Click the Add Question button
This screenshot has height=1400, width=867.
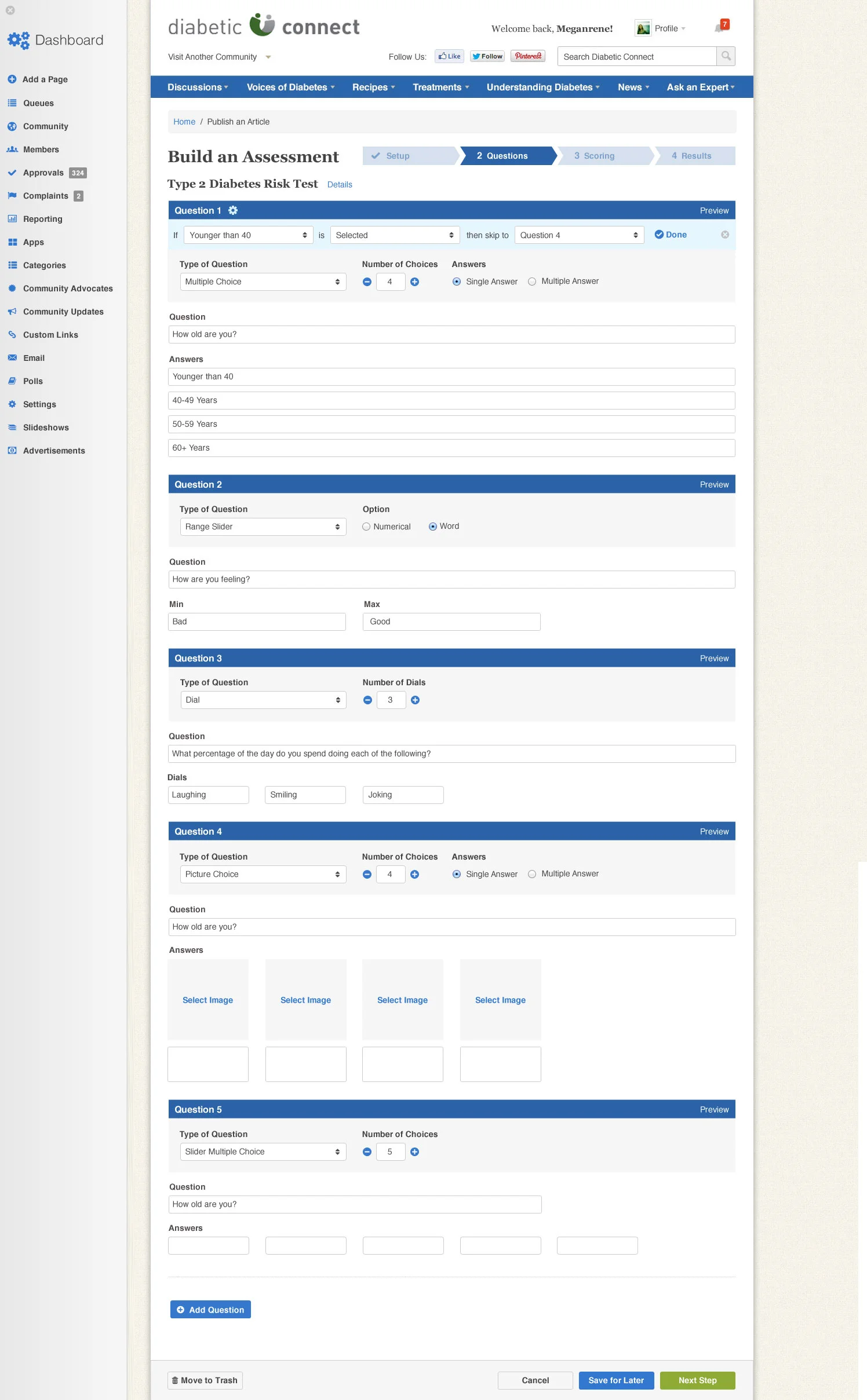point(210,1310)
